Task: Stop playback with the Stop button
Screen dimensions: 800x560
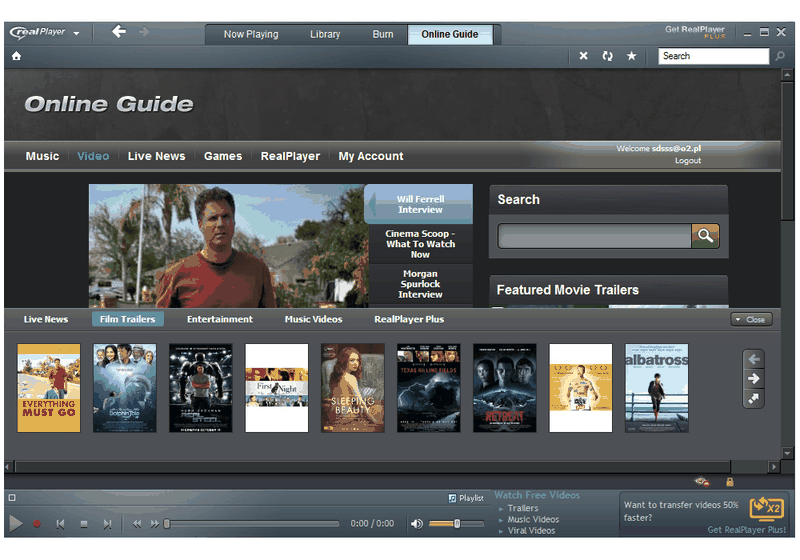Action: click(84, 524)
